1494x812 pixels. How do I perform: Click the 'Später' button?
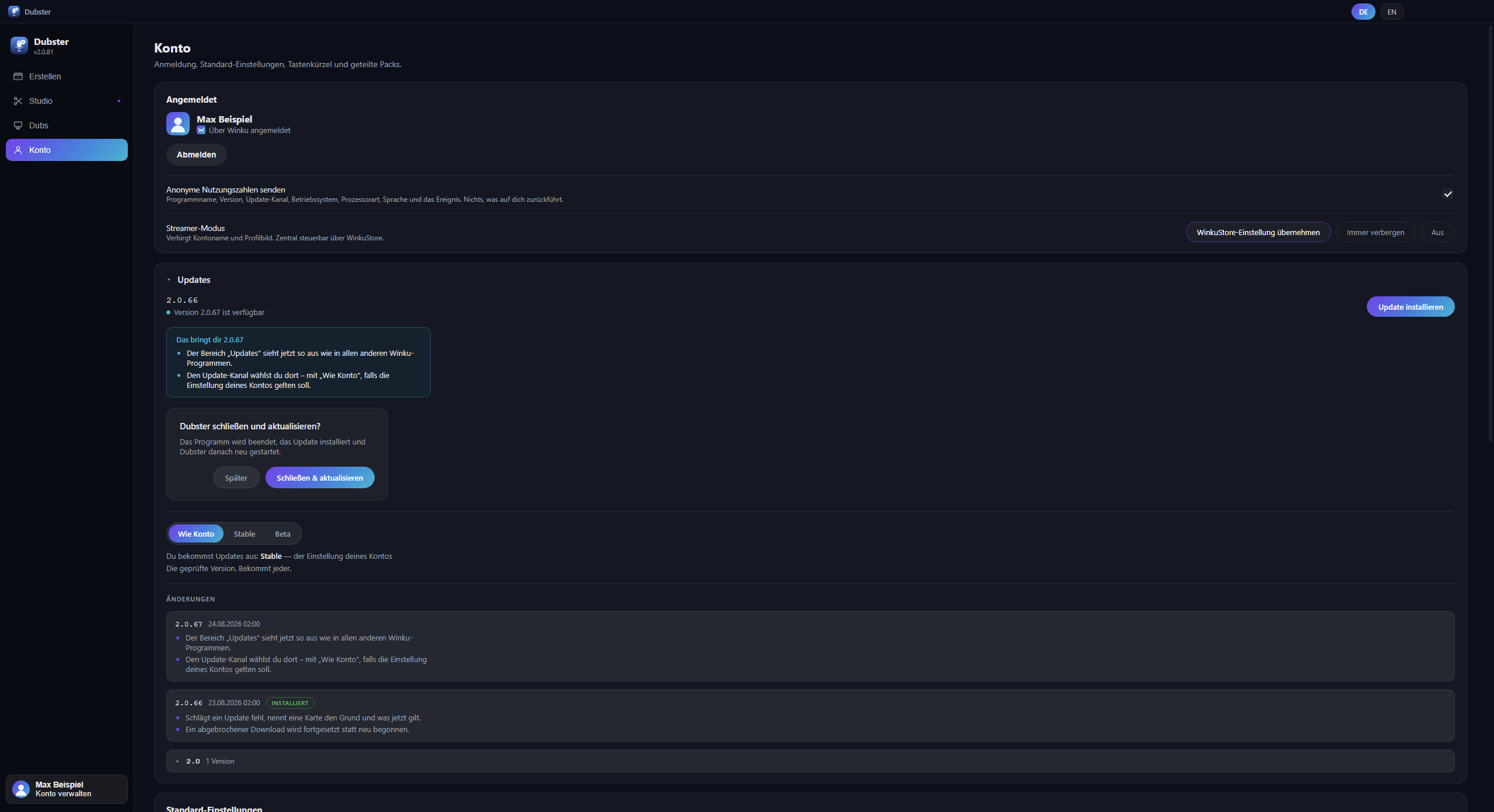pyautogui.click(x=236, y=478)
